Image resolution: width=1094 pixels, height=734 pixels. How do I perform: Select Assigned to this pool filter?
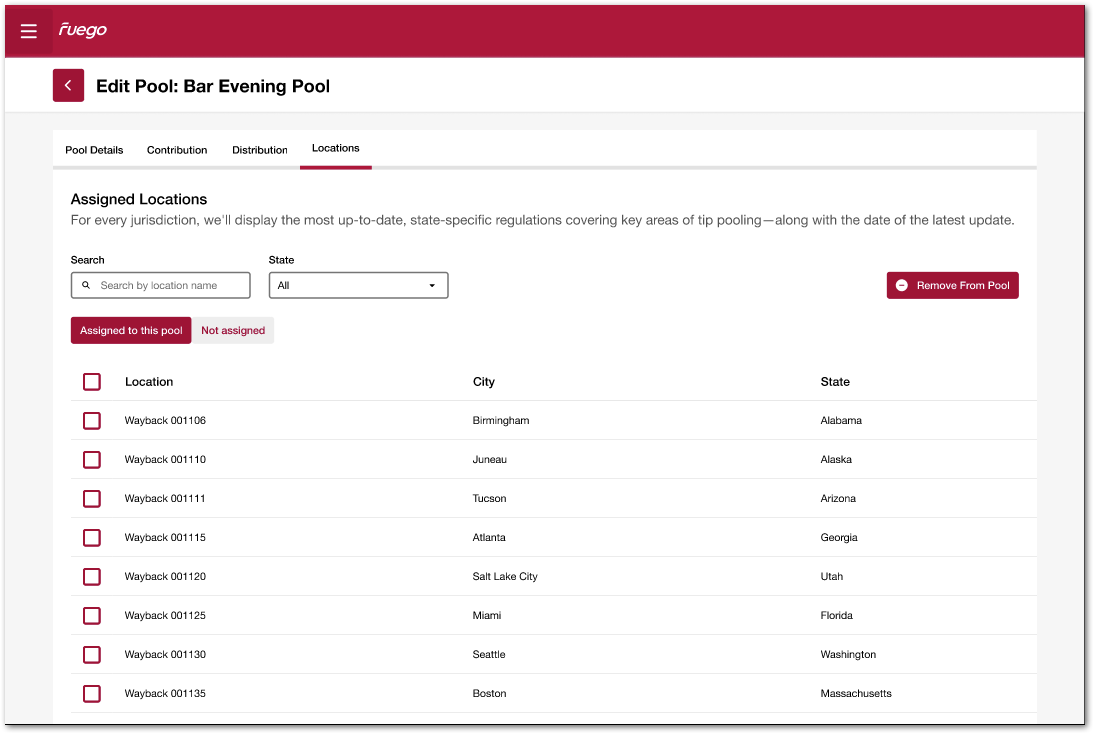point(131,331)
